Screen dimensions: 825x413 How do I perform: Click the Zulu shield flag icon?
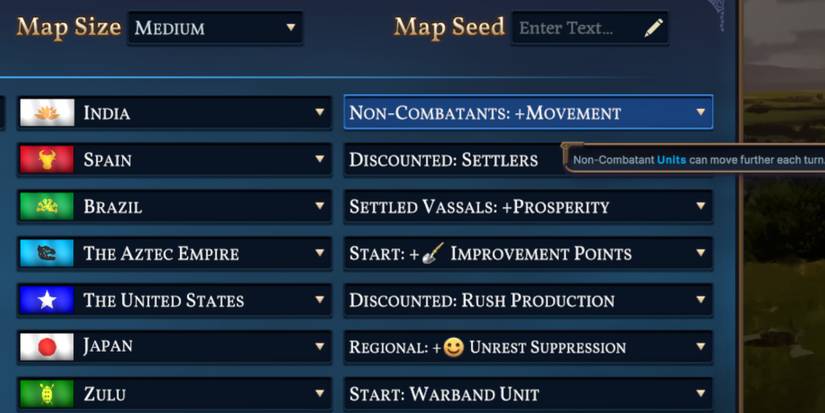pos(46,394)
